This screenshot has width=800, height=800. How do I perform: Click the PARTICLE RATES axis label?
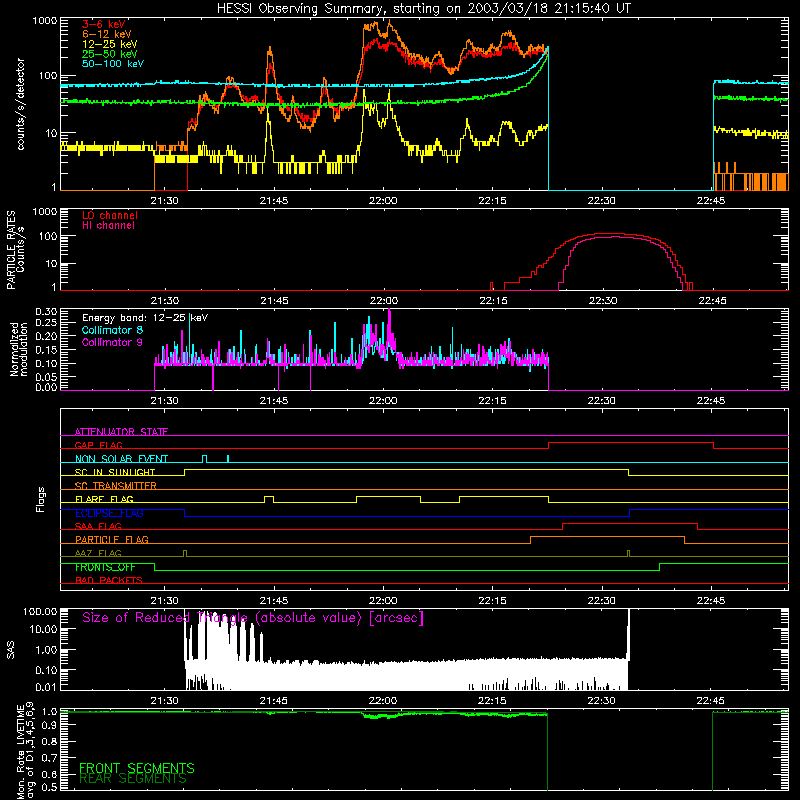11,250
